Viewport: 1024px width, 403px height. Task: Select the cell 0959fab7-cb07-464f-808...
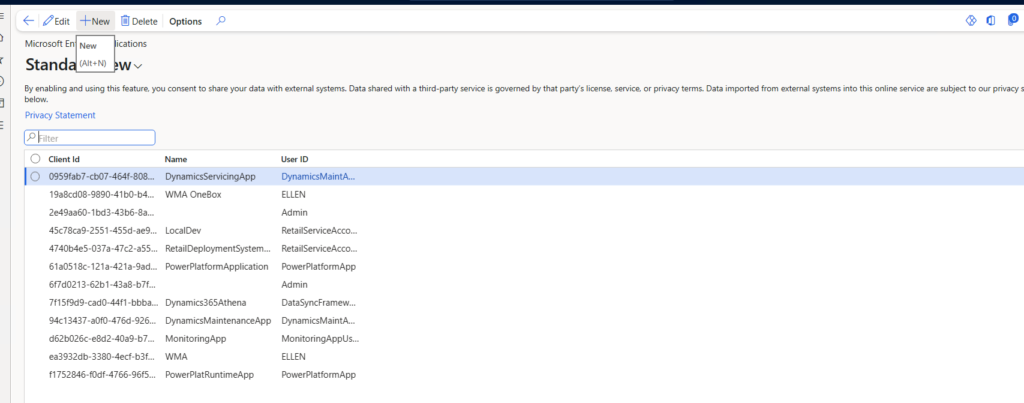tap(102, 176)
